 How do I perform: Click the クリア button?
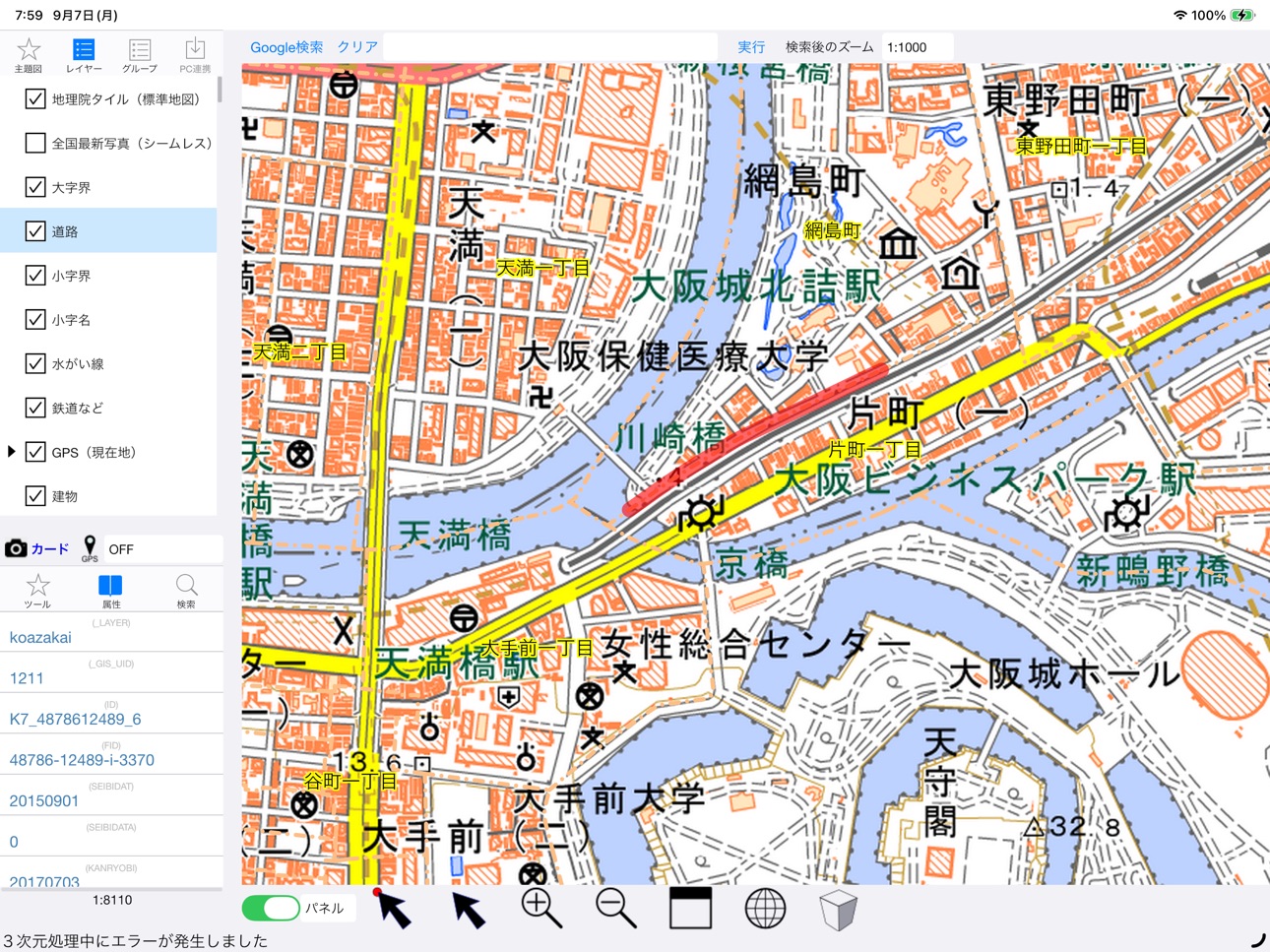point(357,47)
